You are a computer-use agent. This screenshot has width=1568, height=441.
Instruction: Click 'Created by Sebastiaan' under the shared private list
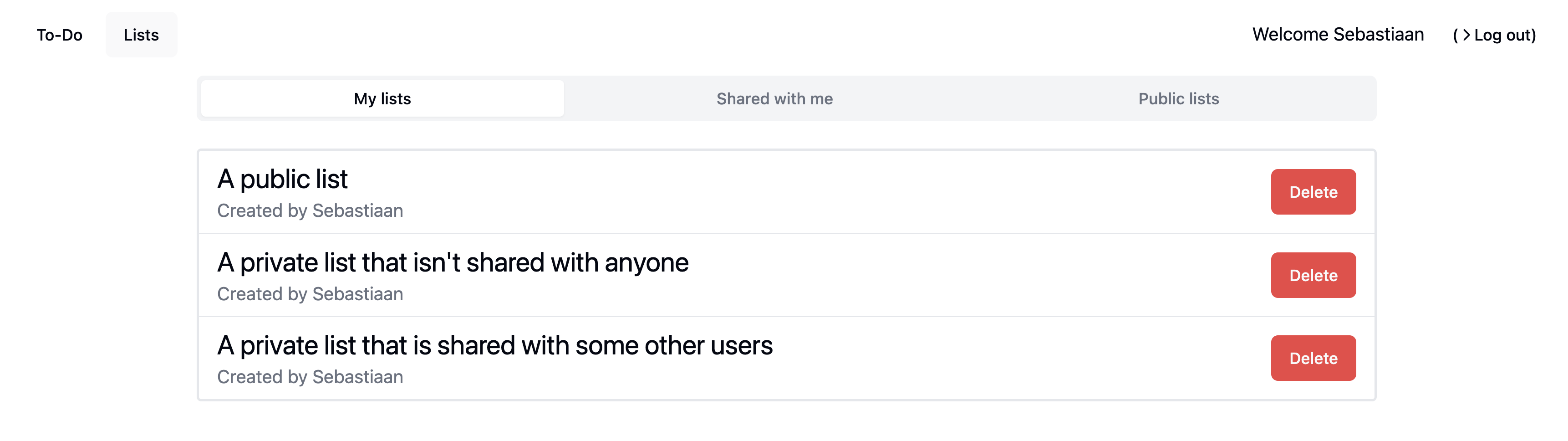point(310,377)
